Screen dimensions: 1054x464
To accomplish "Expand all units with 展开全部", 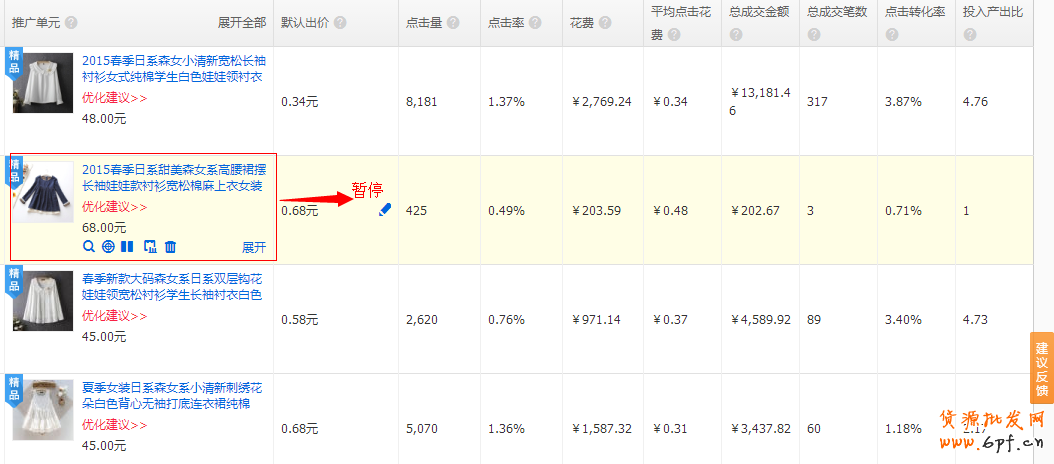I will point(242,23).
